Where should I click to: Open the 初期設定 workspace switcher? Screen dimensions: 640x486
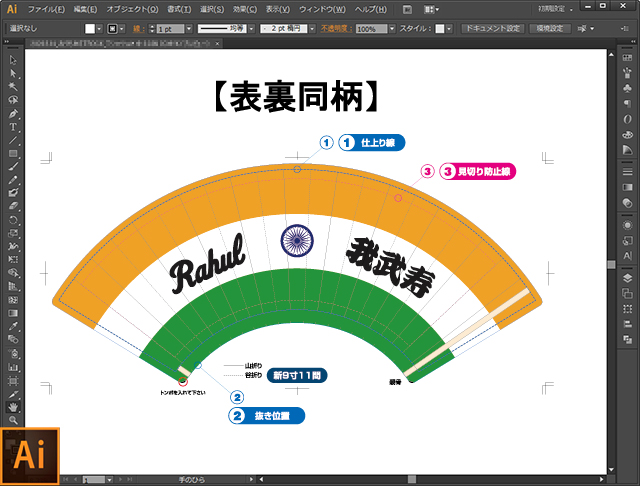[x=555, y=9]
